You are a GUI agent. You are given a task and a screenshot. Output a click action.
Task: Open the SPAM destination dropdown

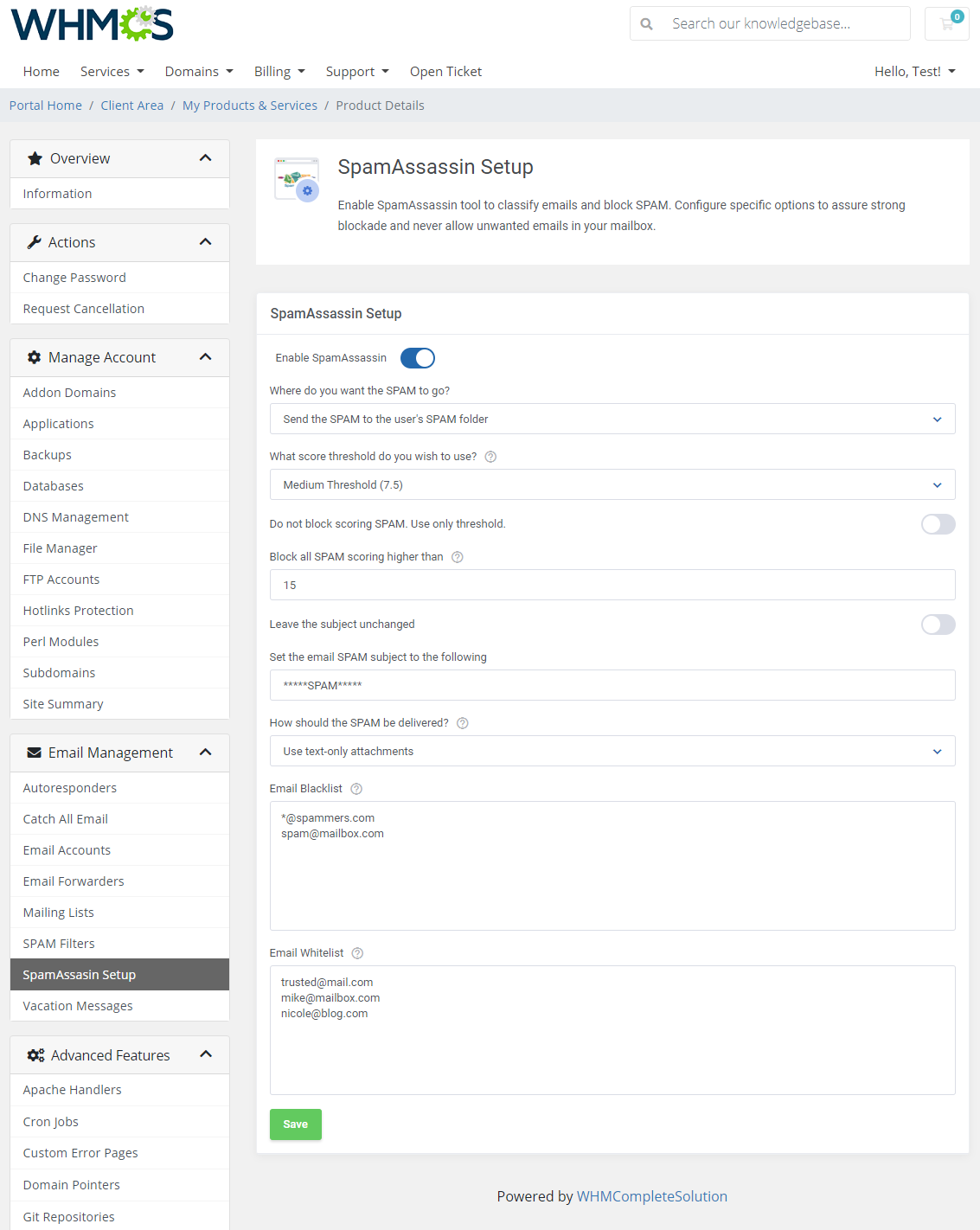612,419
